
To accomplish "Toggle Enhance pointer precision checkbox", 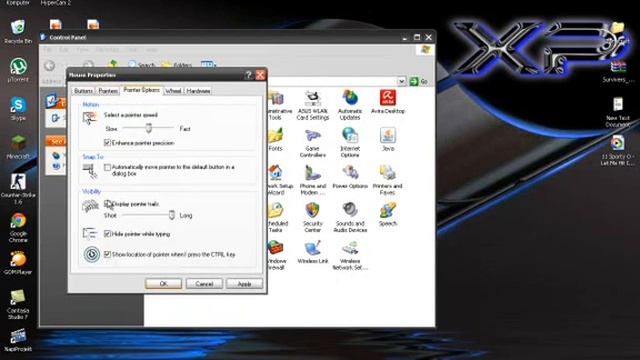I will click(107, 143).
